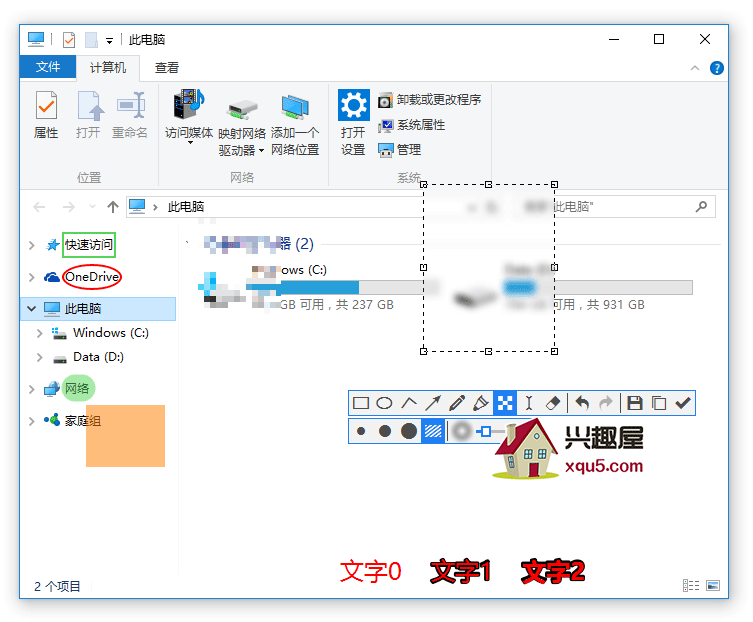Select 网络 in the navigation pane
Screen dimensions: 753x622
coord(77,389)
